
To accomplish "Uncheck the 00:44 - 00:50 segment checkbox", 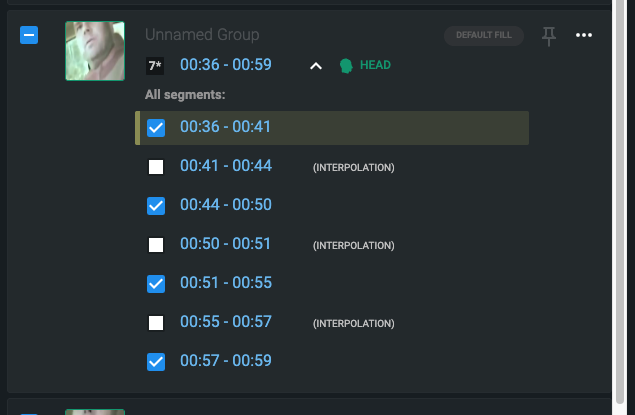I will (x=156, y=206).
